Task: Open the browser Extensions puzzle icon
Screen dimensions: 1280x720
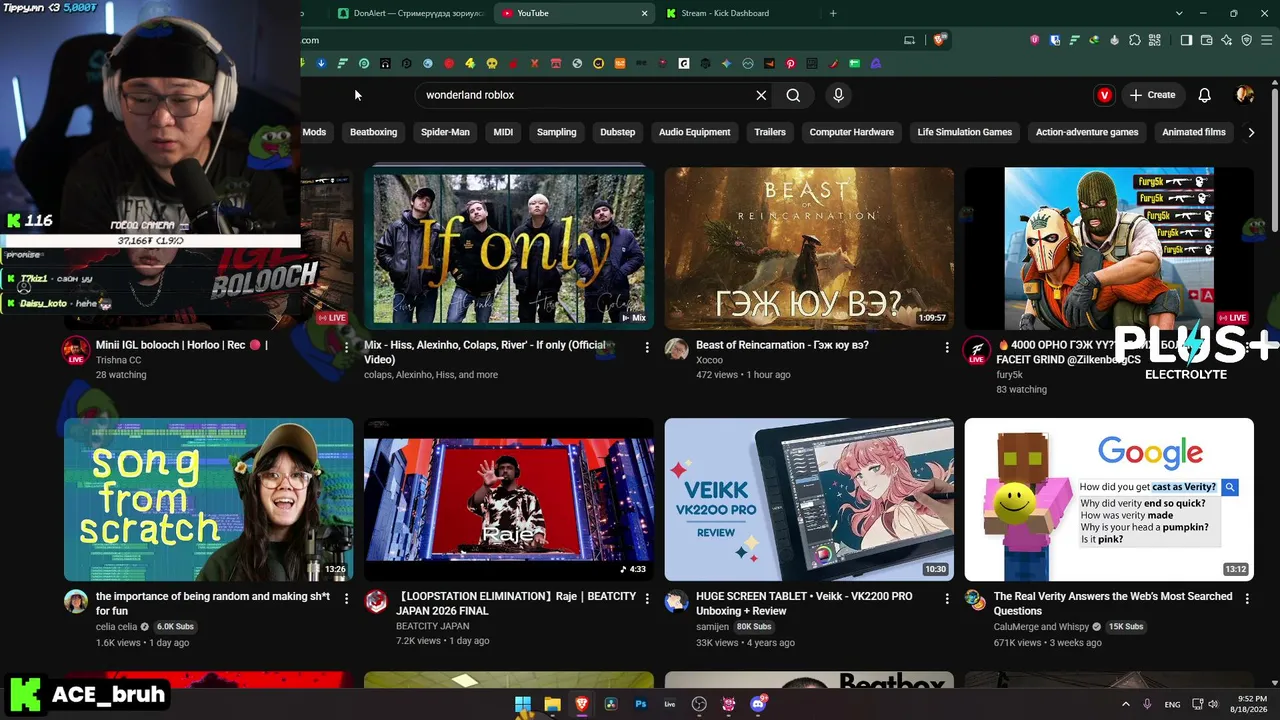Action: point(1135,40)
